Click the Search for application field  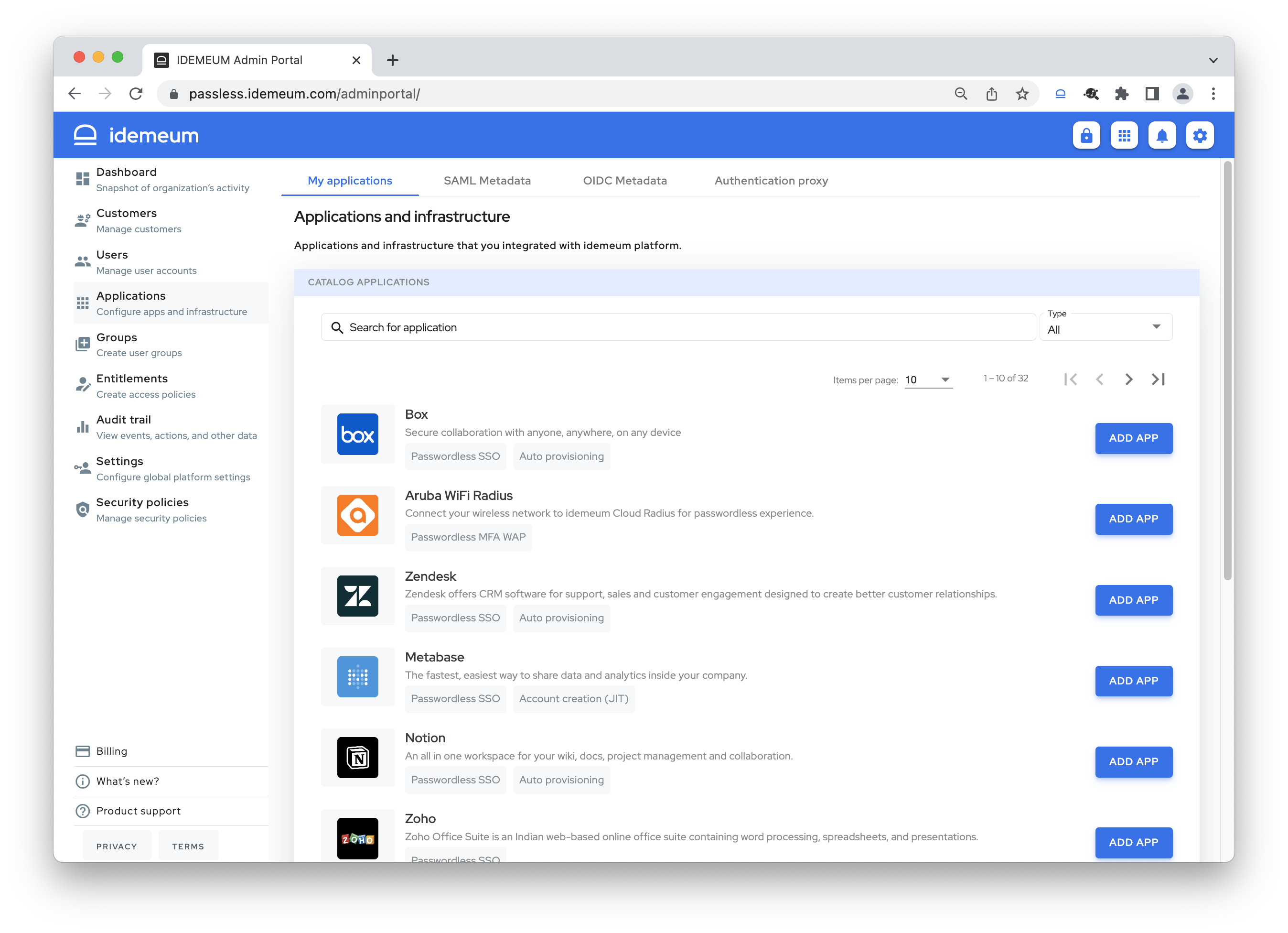pyautogui.click(x=678, y=327)
